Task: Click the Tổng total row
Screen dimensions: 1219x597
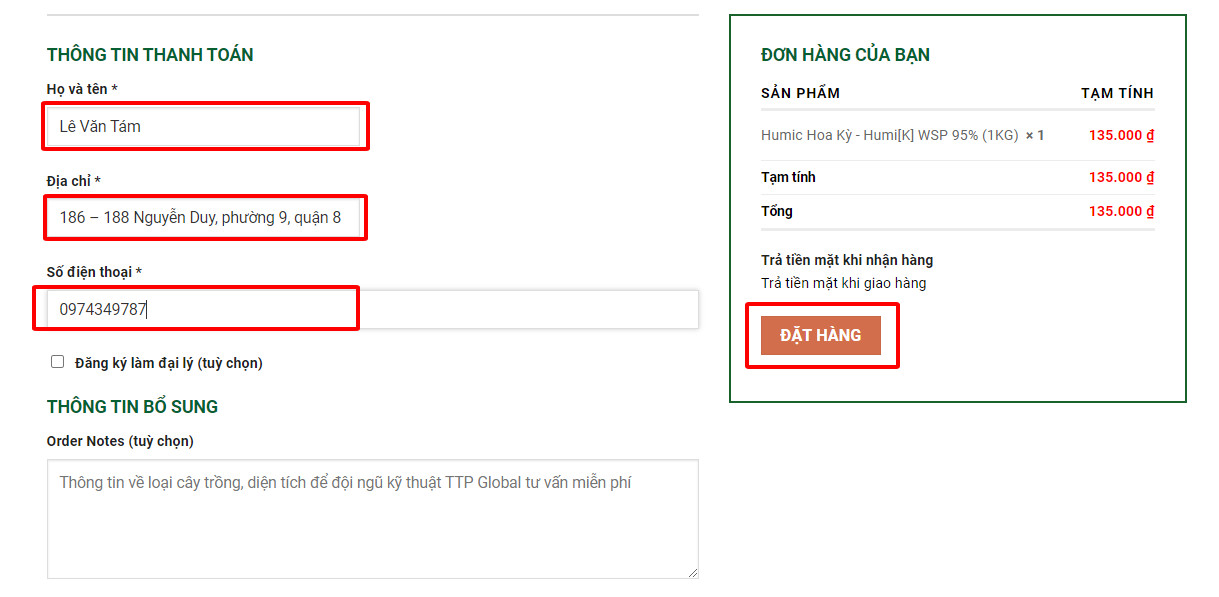Action: [x=959, y=211]
